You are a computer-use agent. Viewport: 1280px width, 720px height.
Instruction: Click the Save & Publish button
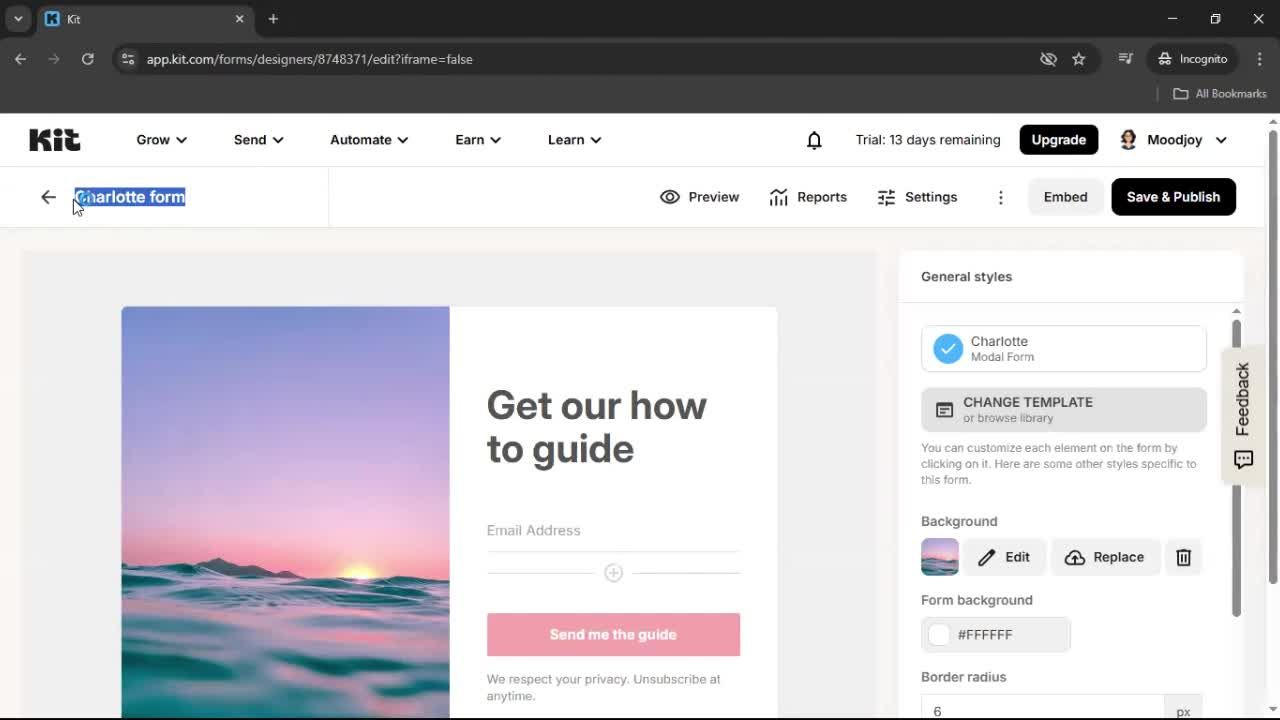[x=1173, y=197]
